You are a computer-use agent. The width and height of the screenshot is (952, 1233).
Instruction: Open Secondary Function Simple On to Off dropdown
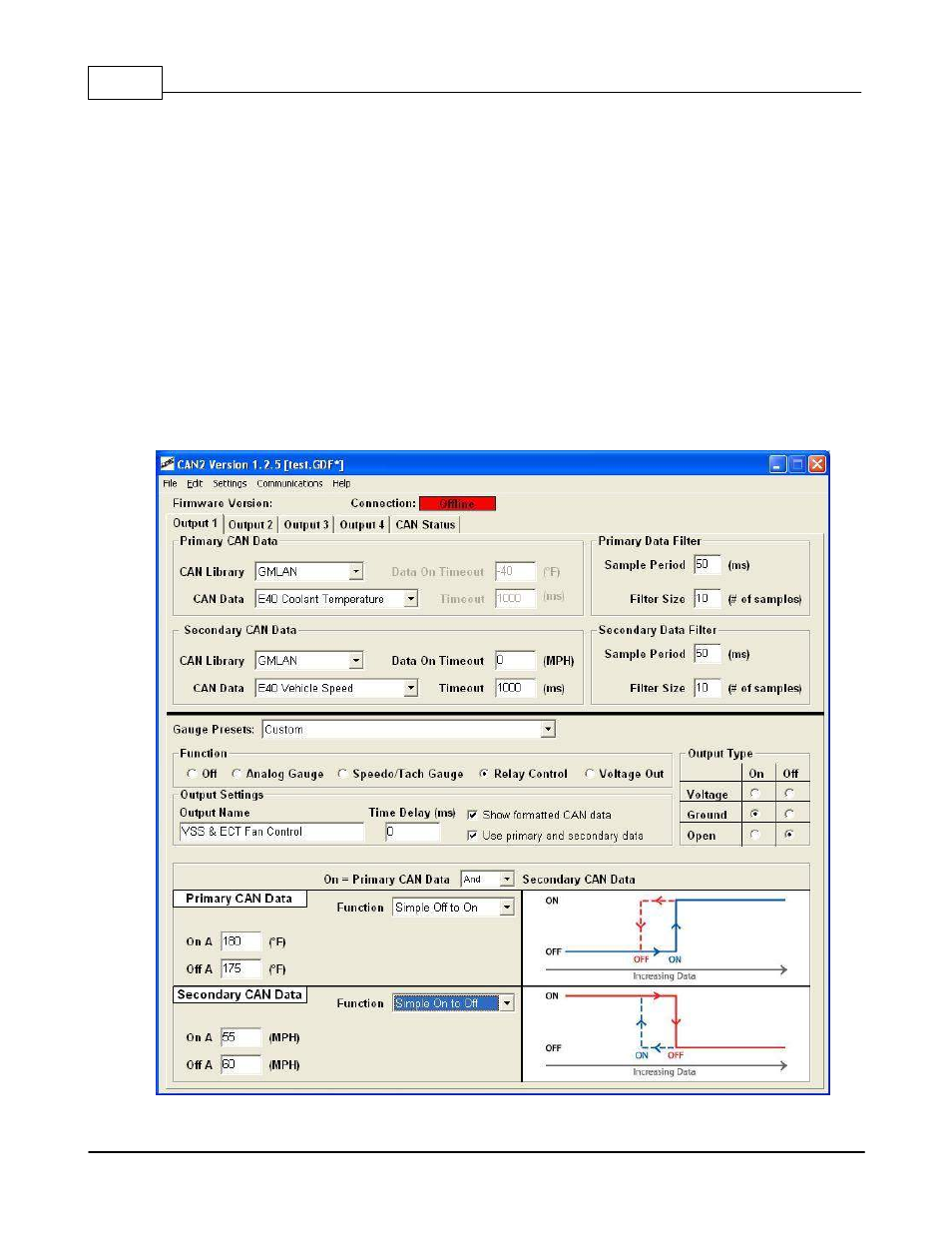[507, 1003]
